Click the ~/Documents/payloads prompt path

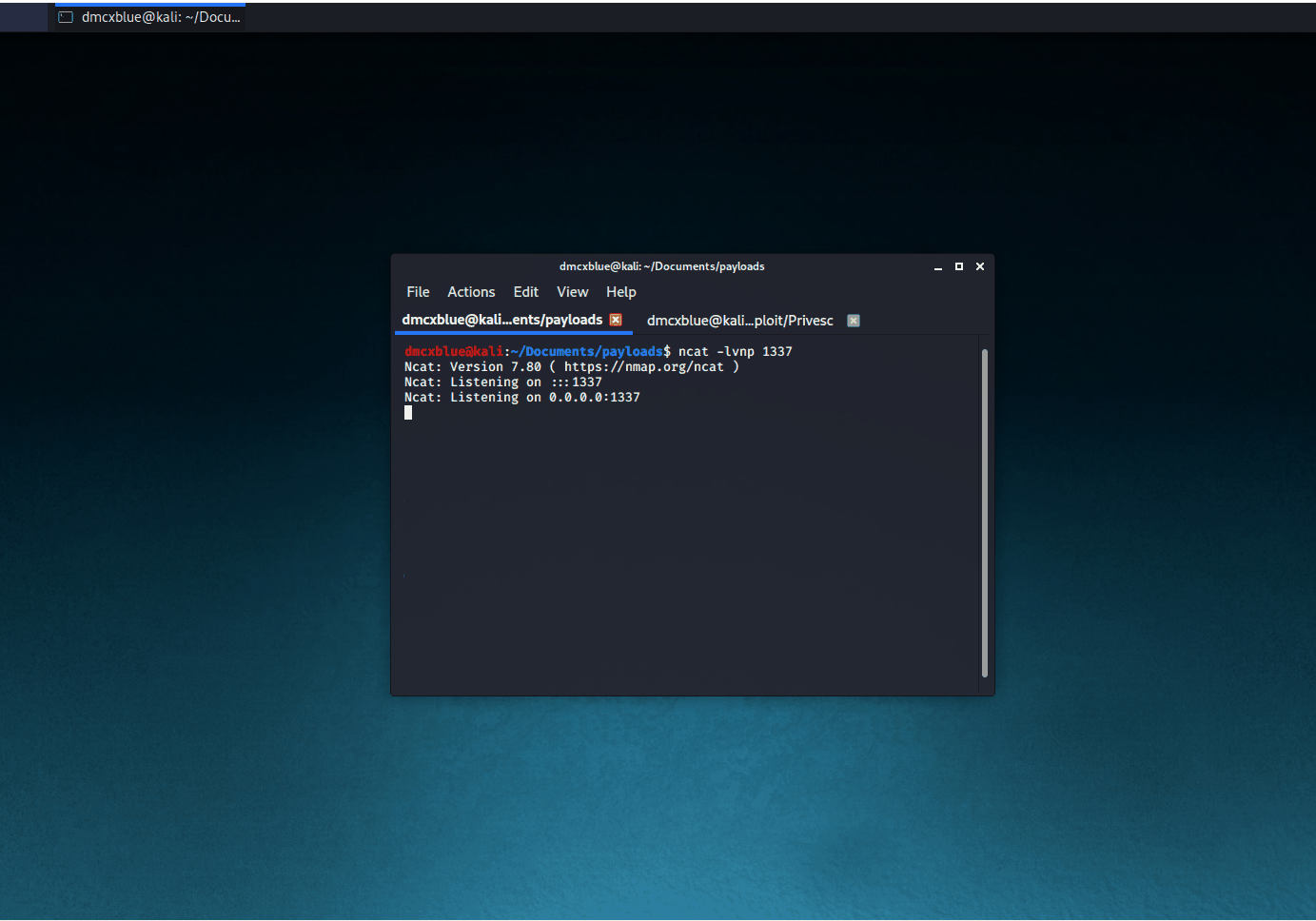pyautogui.click(x=587, y=351)
